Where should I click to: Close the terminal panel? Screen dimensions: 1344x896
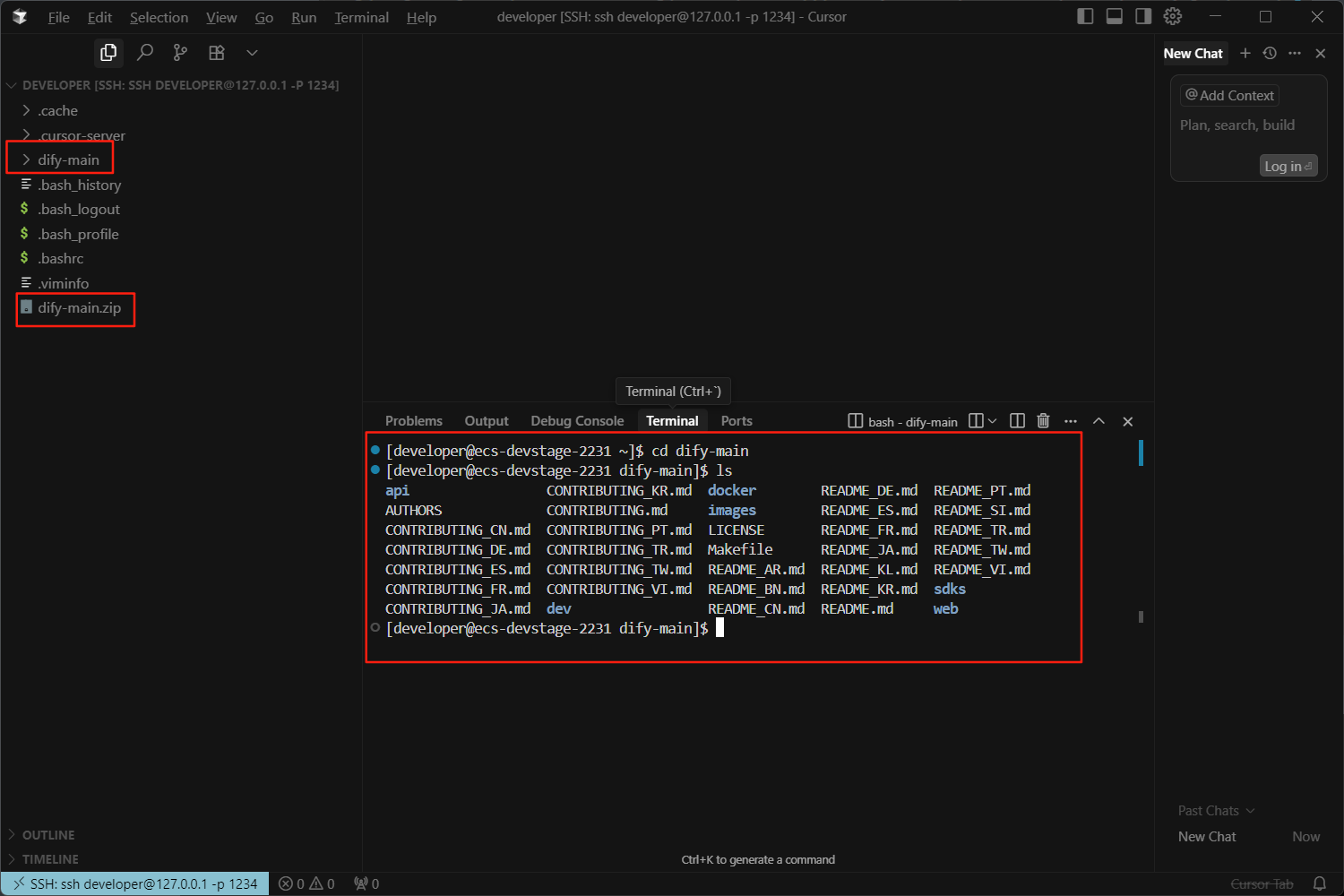tap(1127, 421)
